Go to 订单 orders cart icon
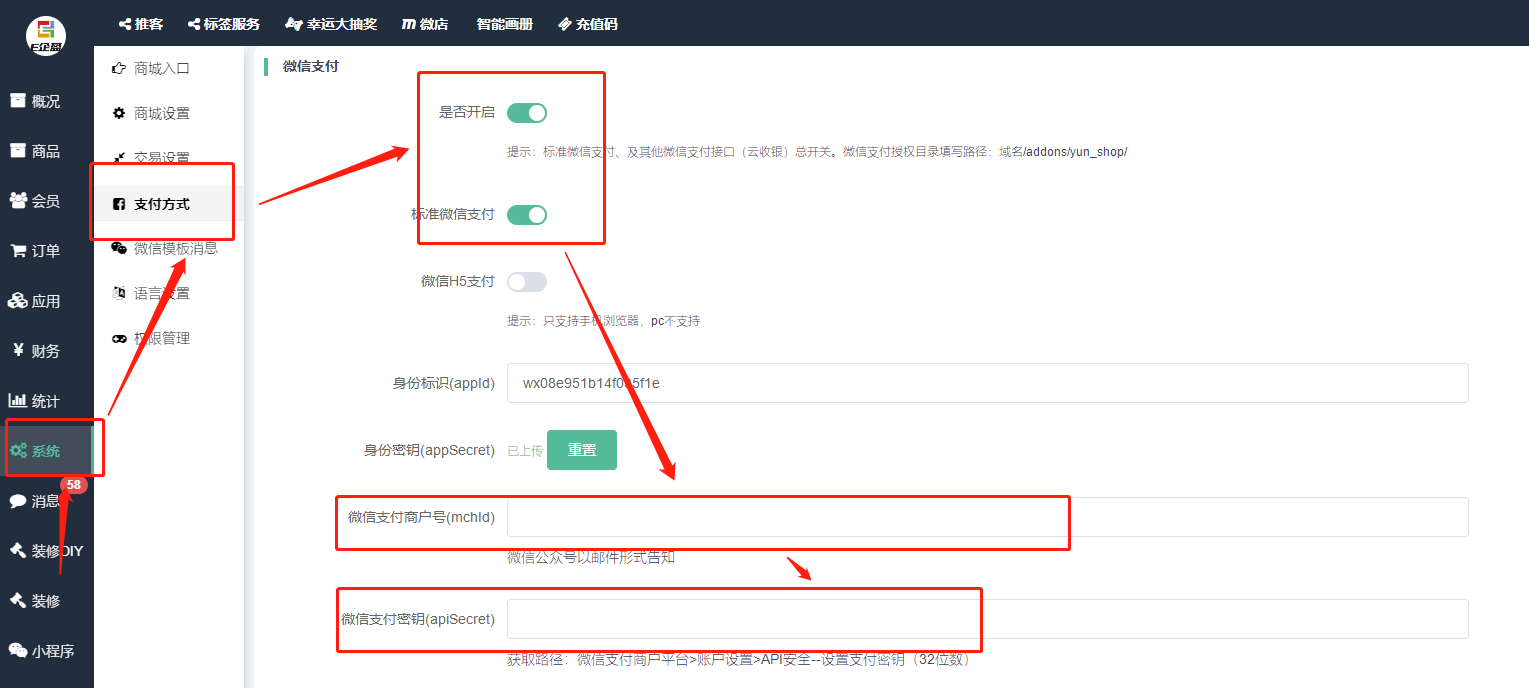 pyautogui.click(x=18, y=251)
